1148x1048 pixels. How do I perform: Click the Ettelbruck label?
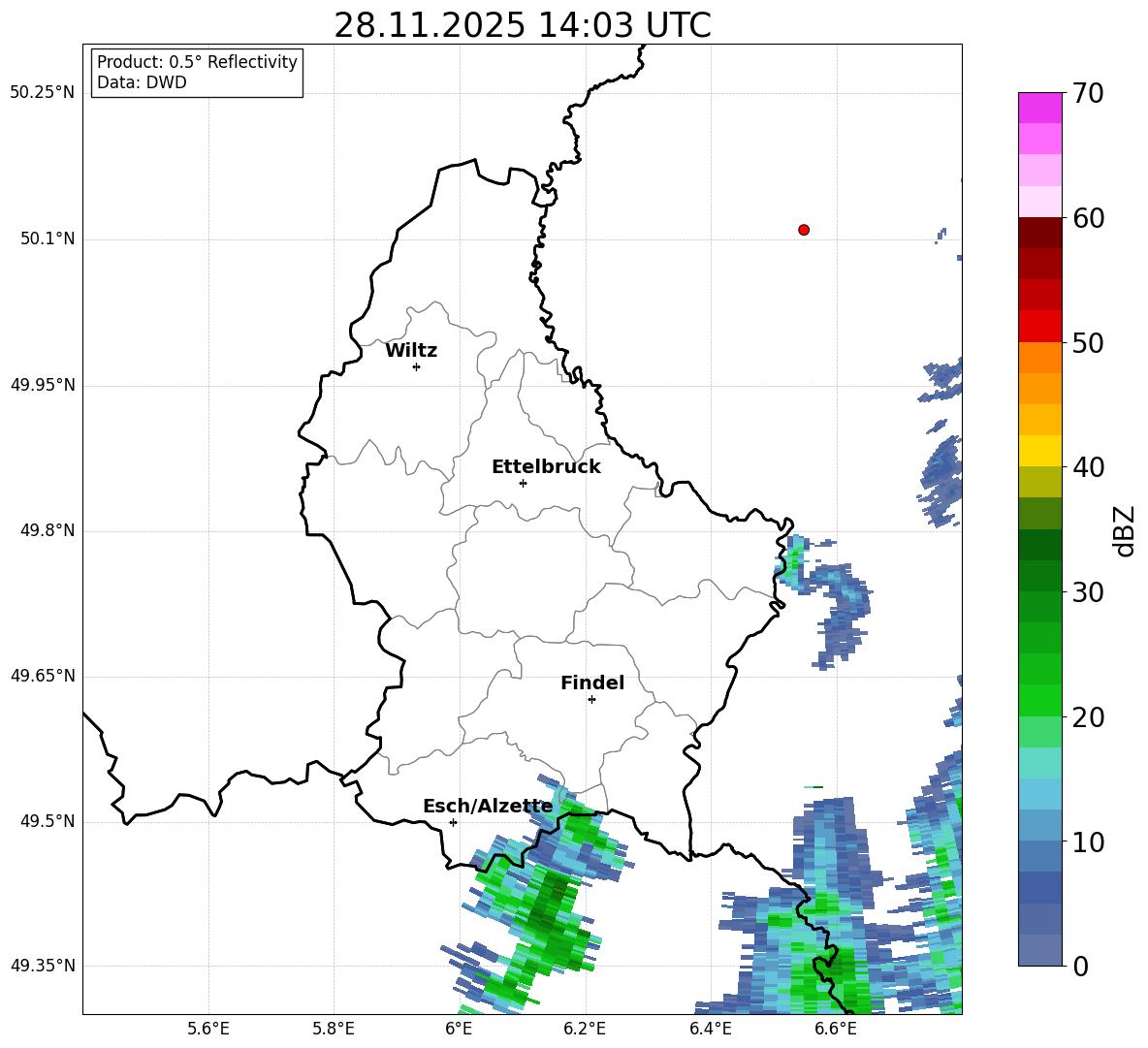click(x=546, y=467)
